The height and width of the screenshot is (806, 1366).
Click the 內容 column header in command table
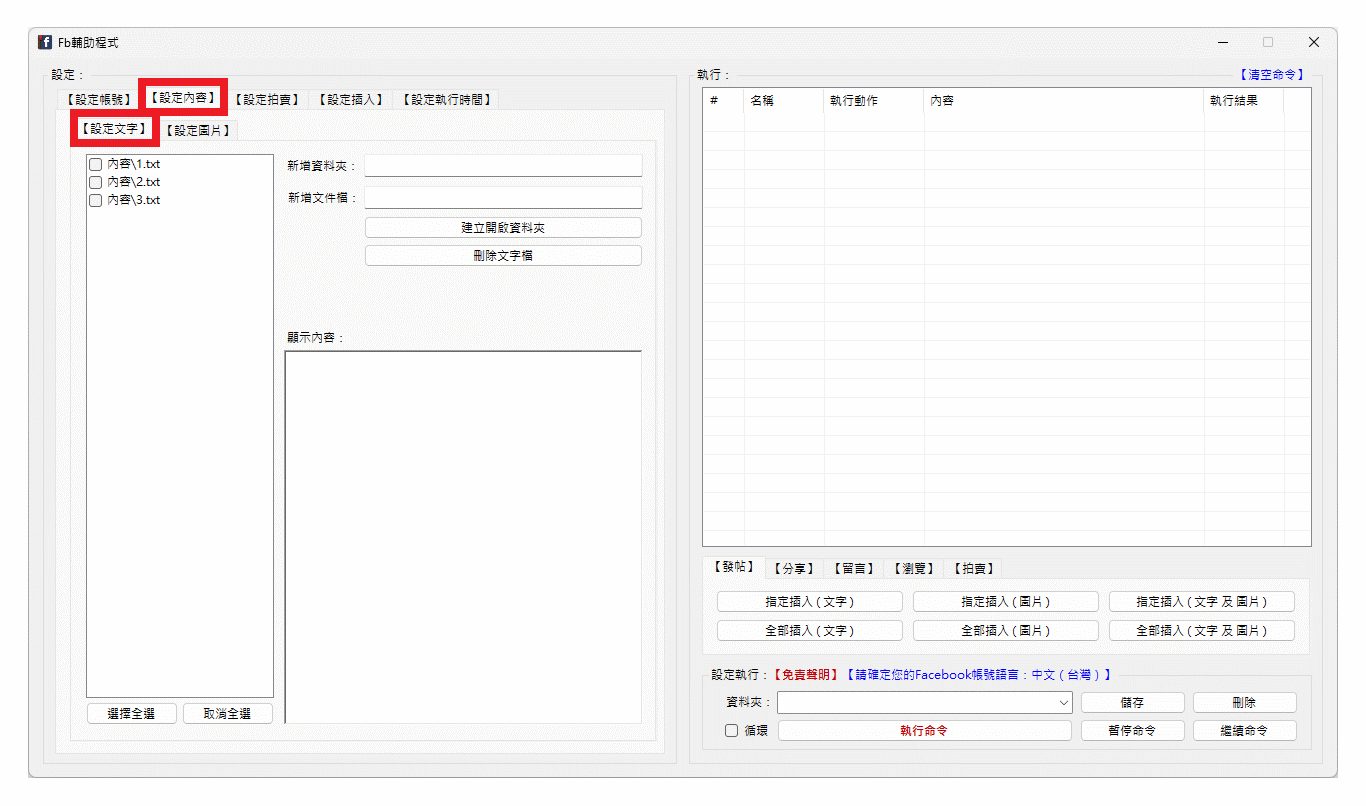(1064, 100)
